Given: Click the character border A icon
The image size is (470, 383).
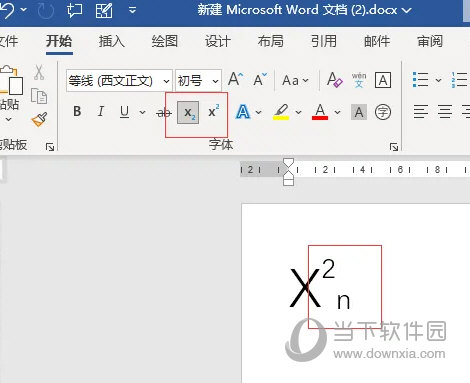Looking at the screenshot, I should tap(383, 80).
